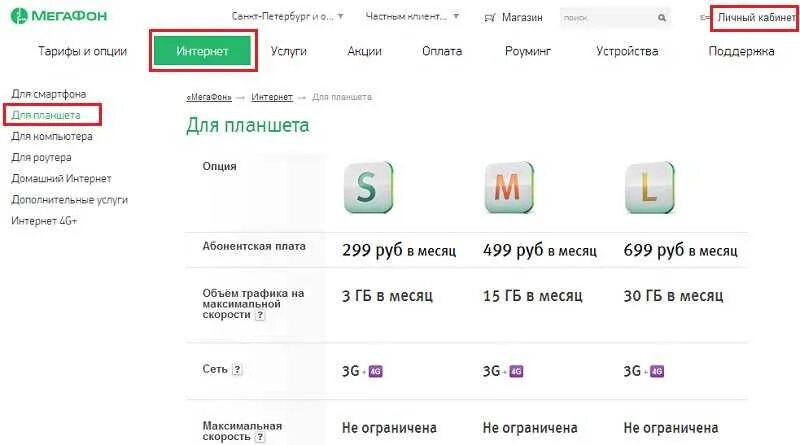
Task: Open Личный кабинет link
Action: pyautogui.click(x=756, y=17)
